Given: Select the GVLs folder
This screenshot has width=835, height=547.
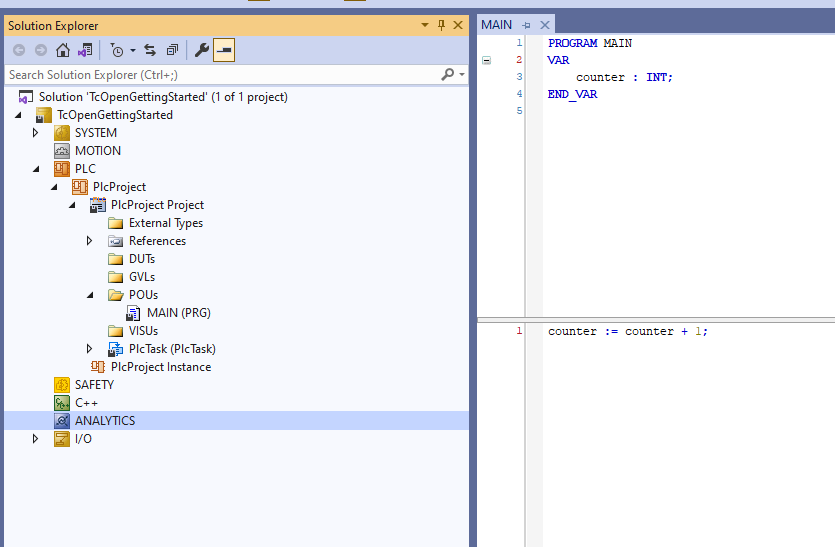Looking at the screenshot, I should [x=142, y=277].
